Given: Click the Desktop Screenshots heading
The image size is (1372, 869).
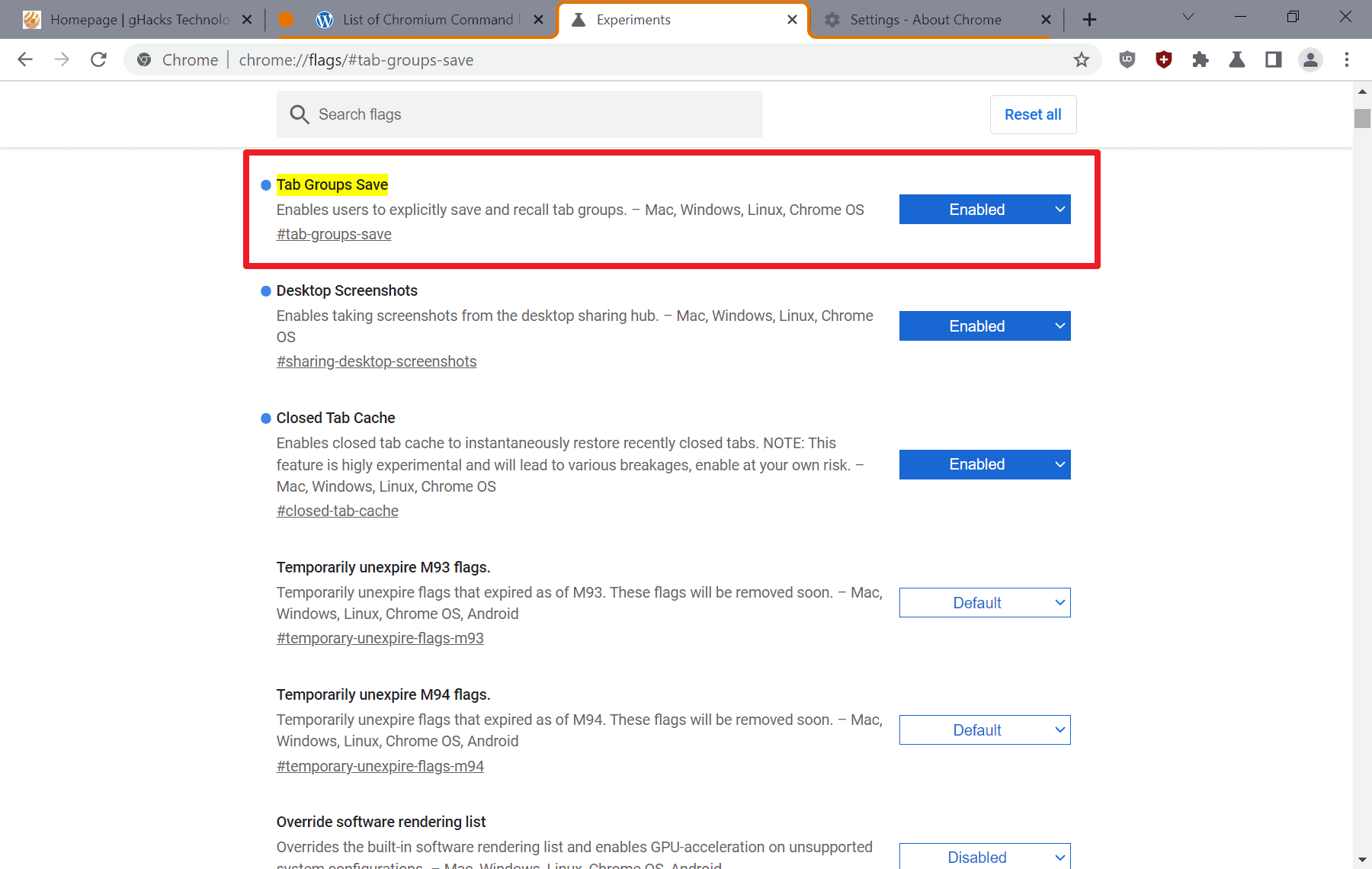Looking at the screenshot, I should coord(347,290).
